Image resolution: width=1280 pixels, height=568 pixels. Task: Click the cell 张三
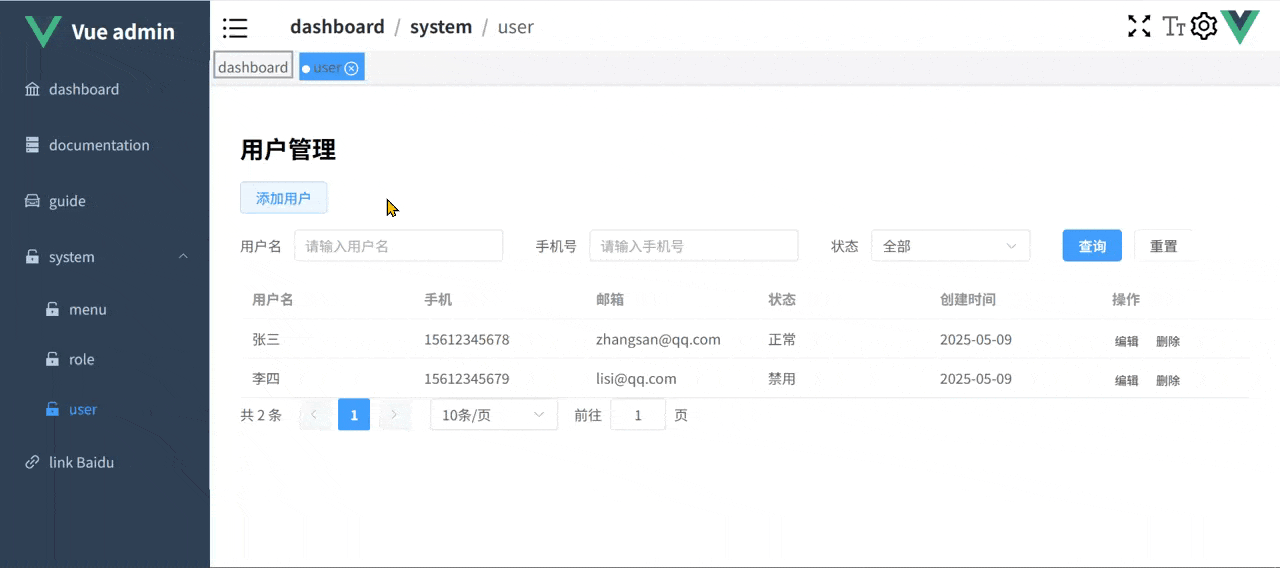click(x=266, y=339)
